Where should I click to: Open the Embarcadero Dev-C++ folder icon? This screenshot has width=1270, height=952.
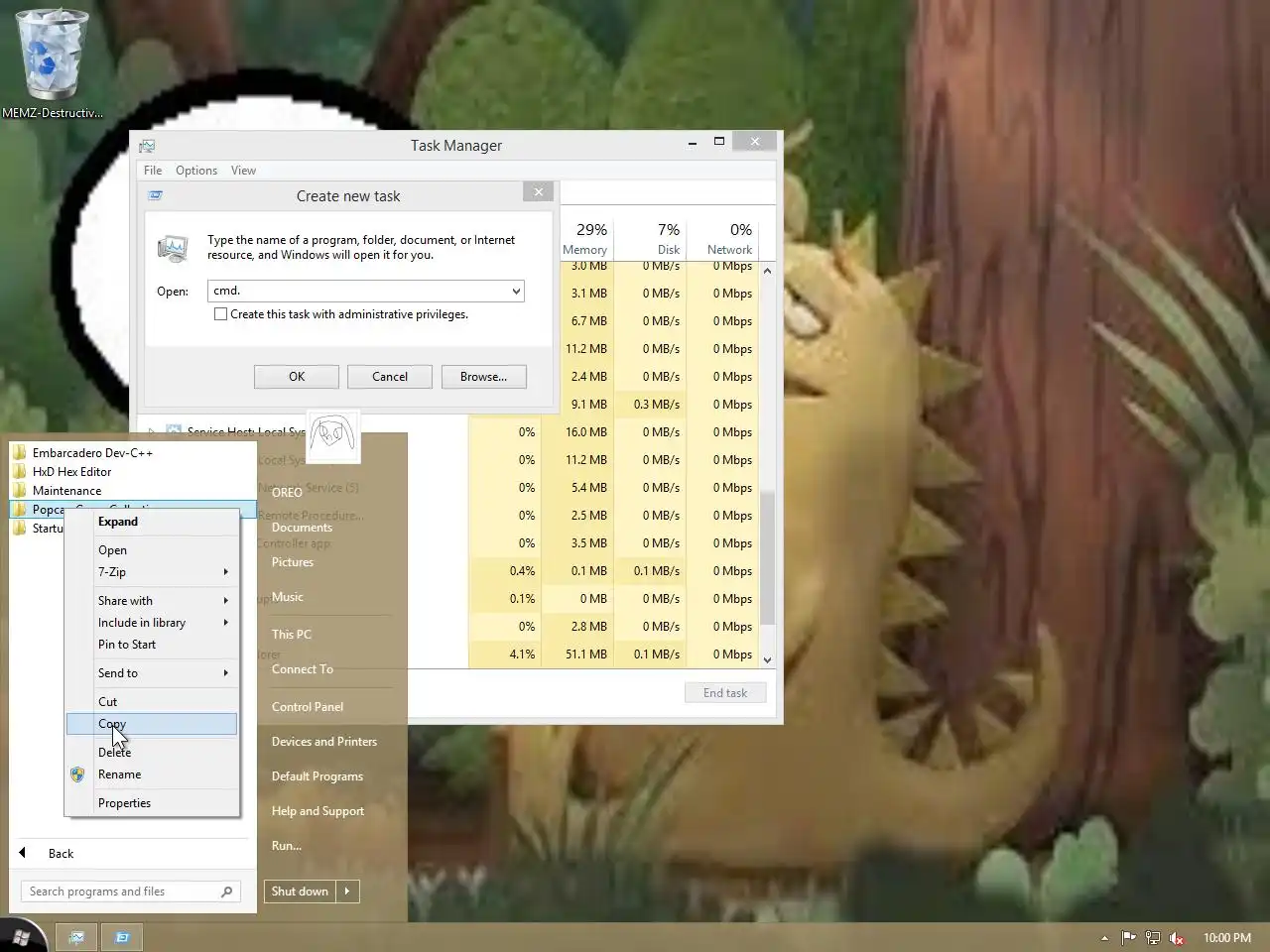[x=19, y=452]
